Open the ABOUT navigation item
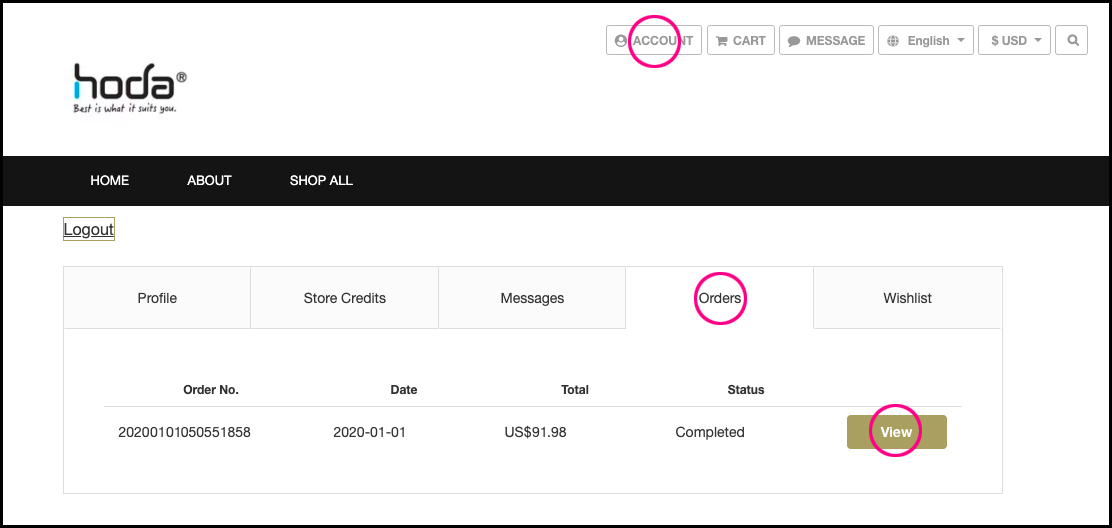This screenshot has height=528, width=1112. point(209,181)
